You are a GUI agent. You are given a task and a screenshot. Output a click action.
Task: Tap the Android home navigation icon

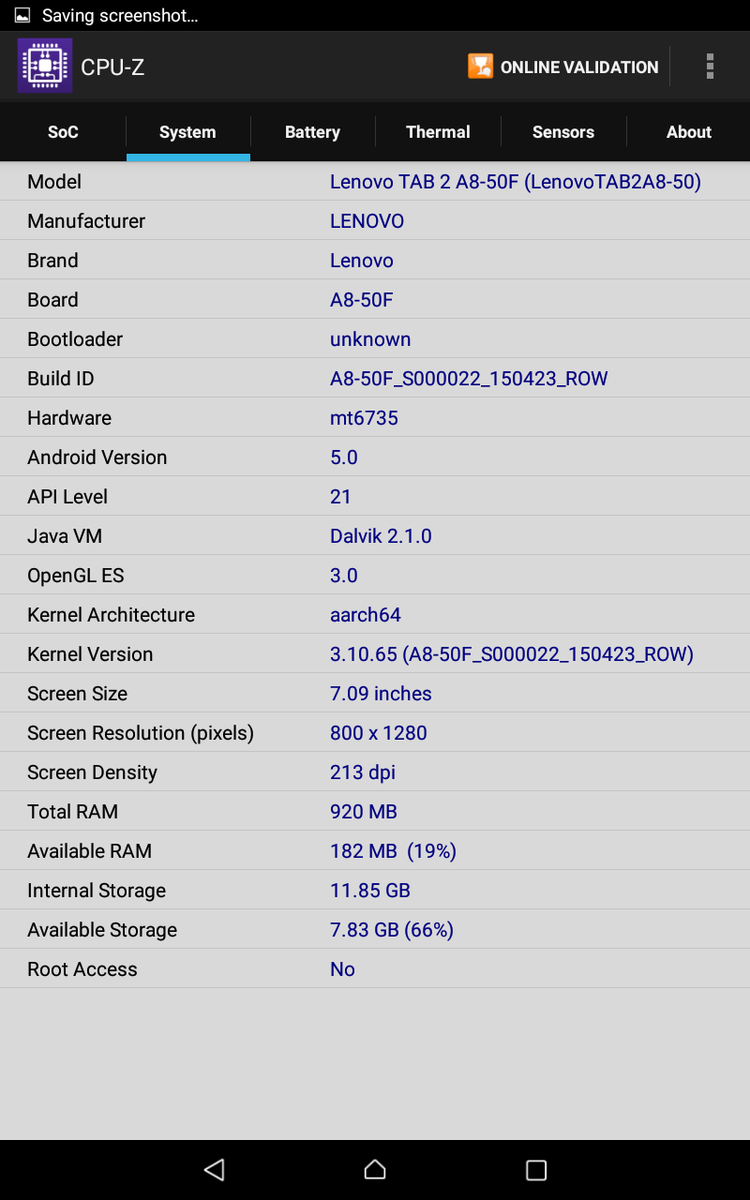pos(375,1169)
